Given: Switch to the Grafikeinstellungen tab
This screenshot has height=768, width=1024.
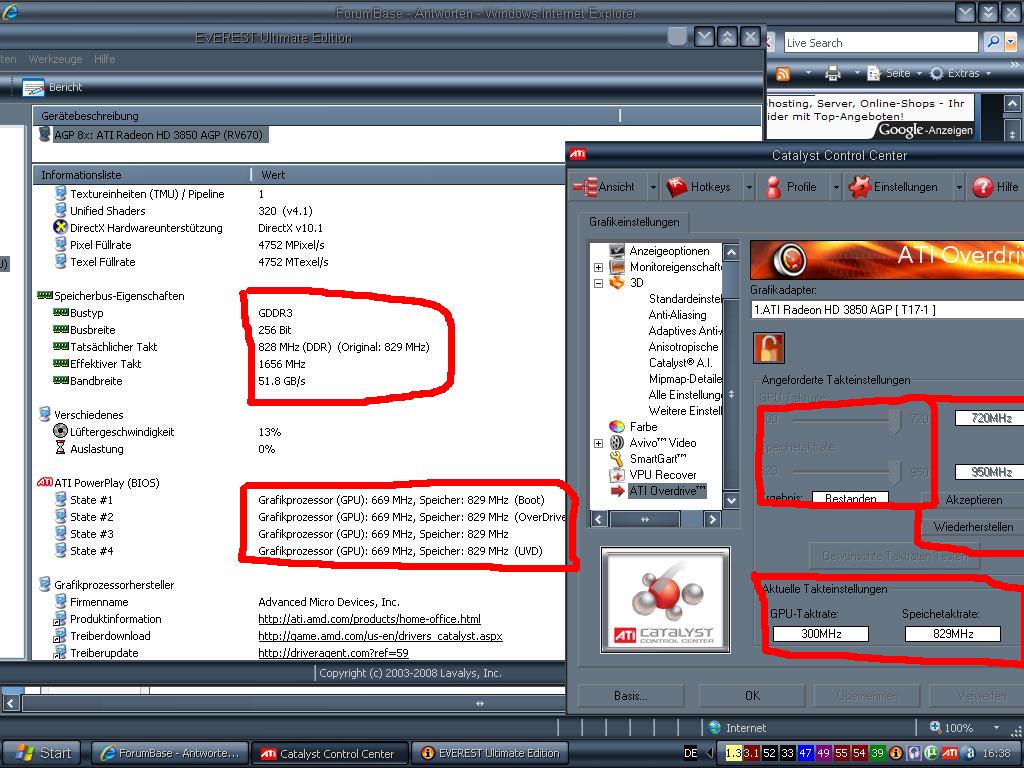Looking at the screenshot, I should pyautogui.click(x=633, y=222).
